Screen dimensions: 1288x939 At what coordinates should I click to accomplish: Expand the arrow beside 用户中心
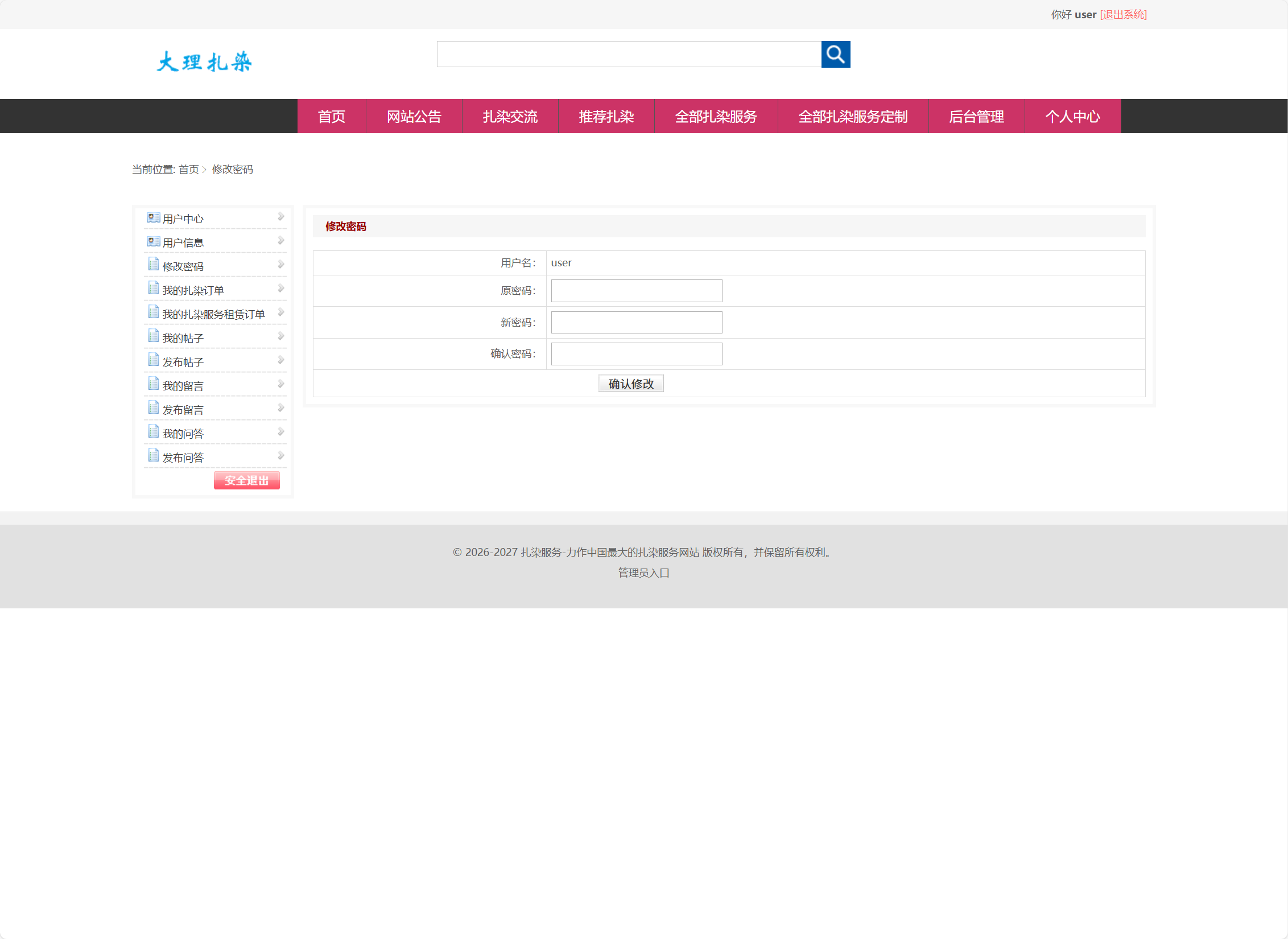coord(280,216)
